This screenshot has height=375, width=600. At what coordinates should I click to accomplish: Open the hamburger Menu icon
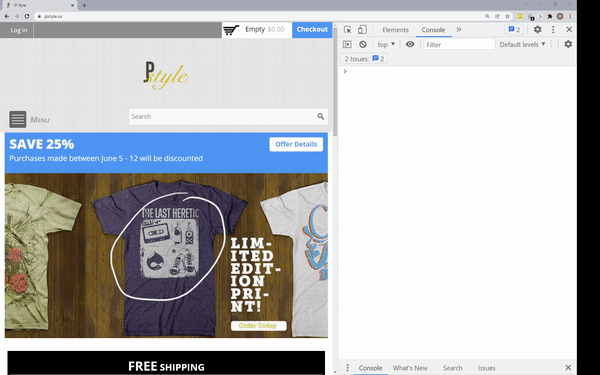[x=18, y=119]
